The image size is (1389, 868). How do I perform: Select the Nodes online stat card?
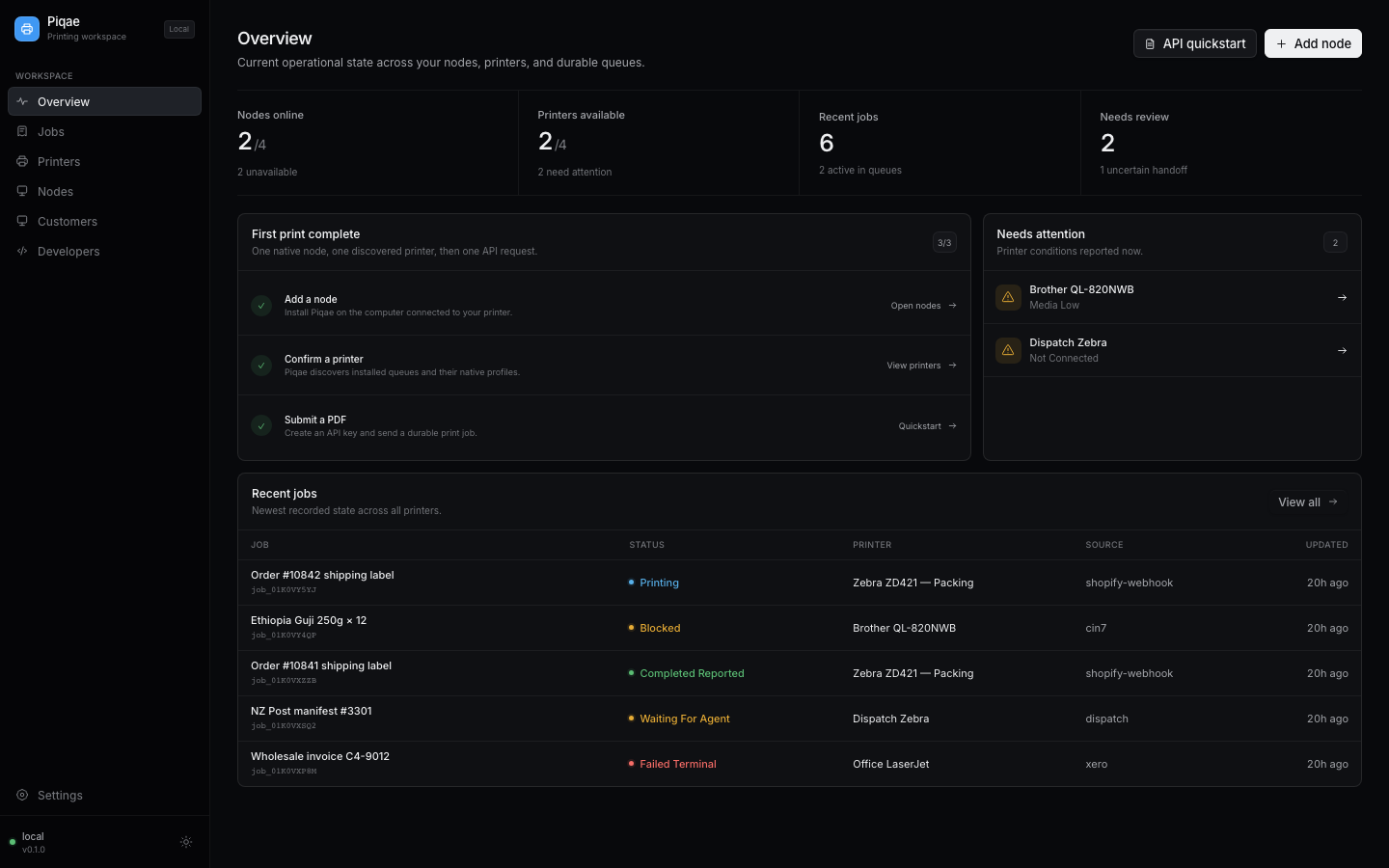pyautogui.click(x=377, y=143)
